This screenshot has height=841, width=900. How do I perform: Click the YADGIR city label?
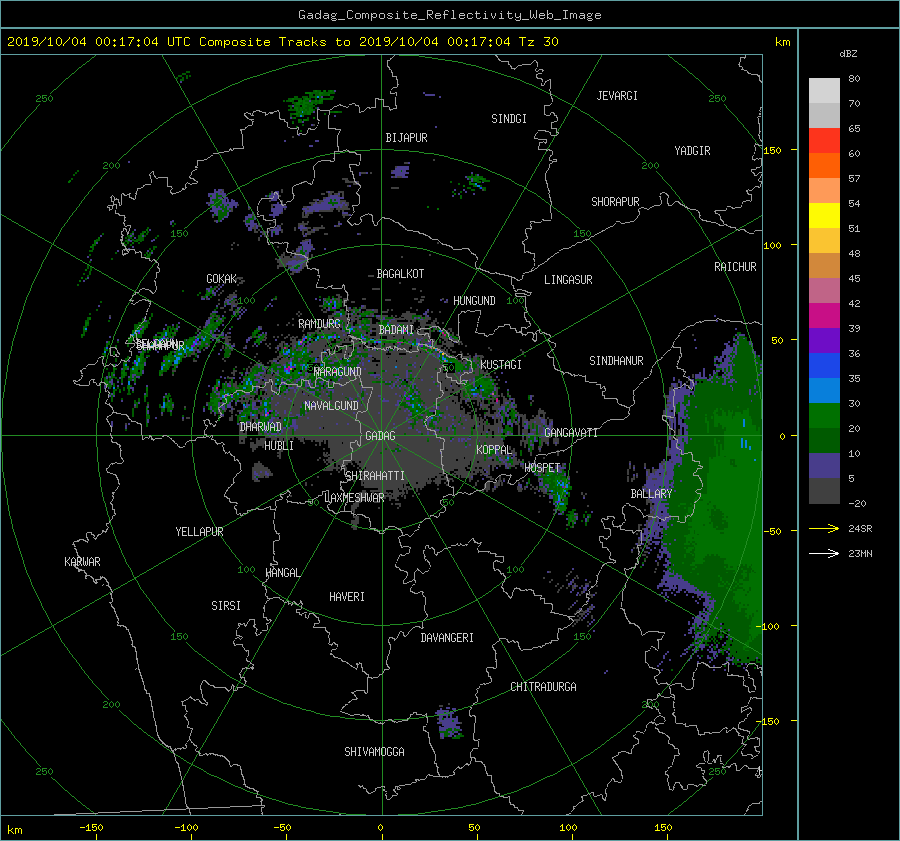692,151
